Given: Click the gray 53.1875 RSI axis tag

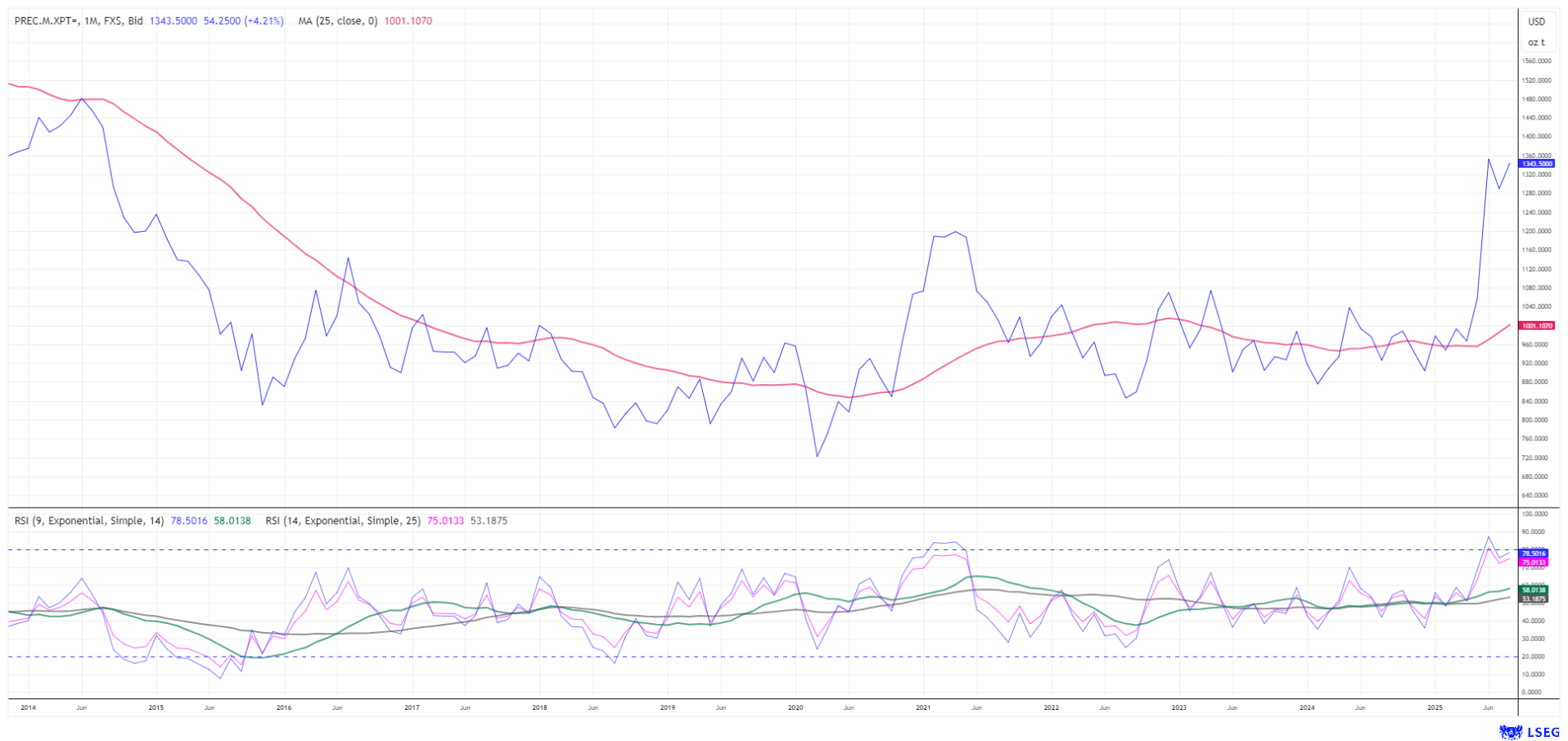Looking at the screenshot, I should (x=1534, y=599).
